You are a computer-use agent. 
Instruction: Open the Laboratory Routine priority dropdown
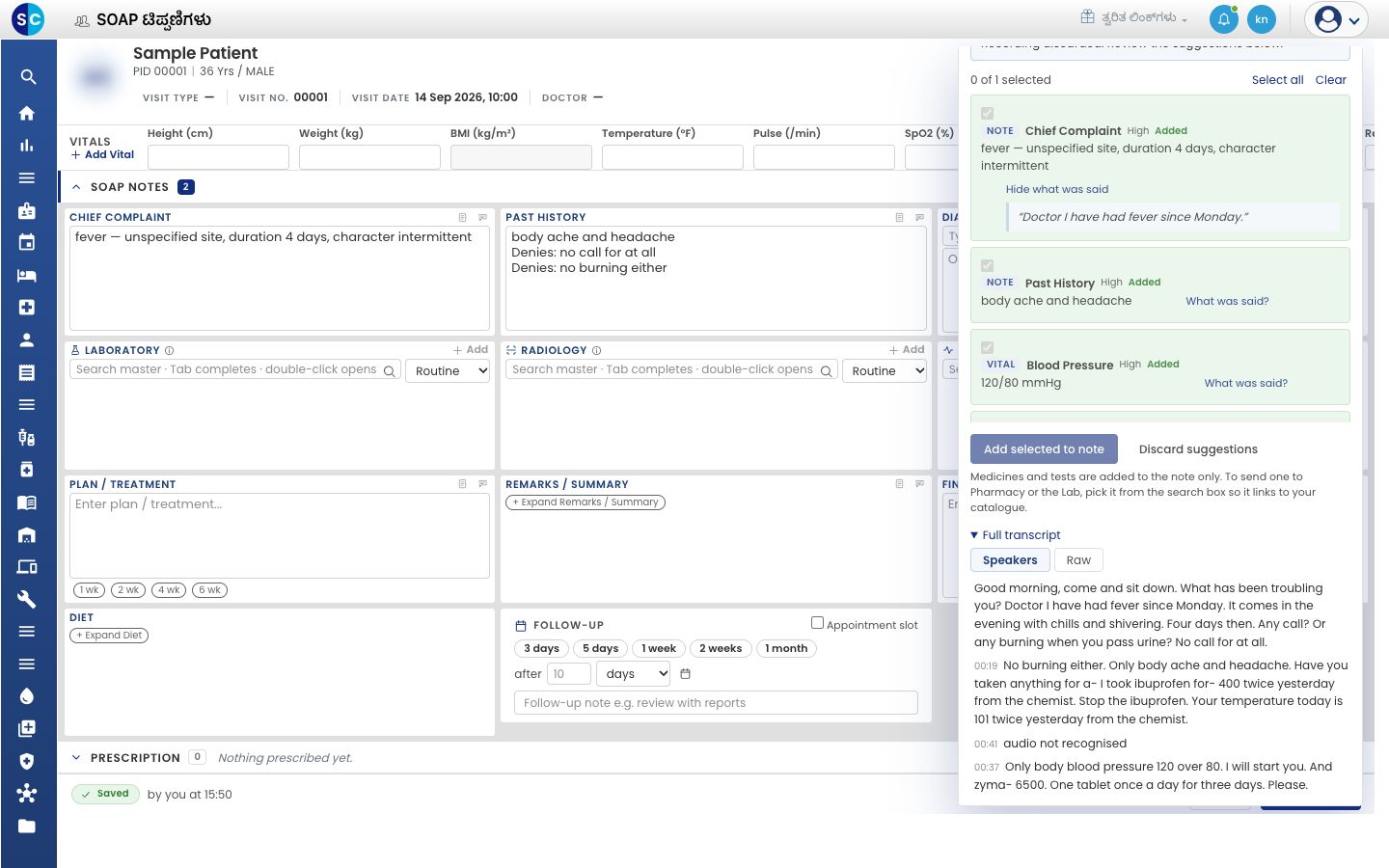[448, 371]
